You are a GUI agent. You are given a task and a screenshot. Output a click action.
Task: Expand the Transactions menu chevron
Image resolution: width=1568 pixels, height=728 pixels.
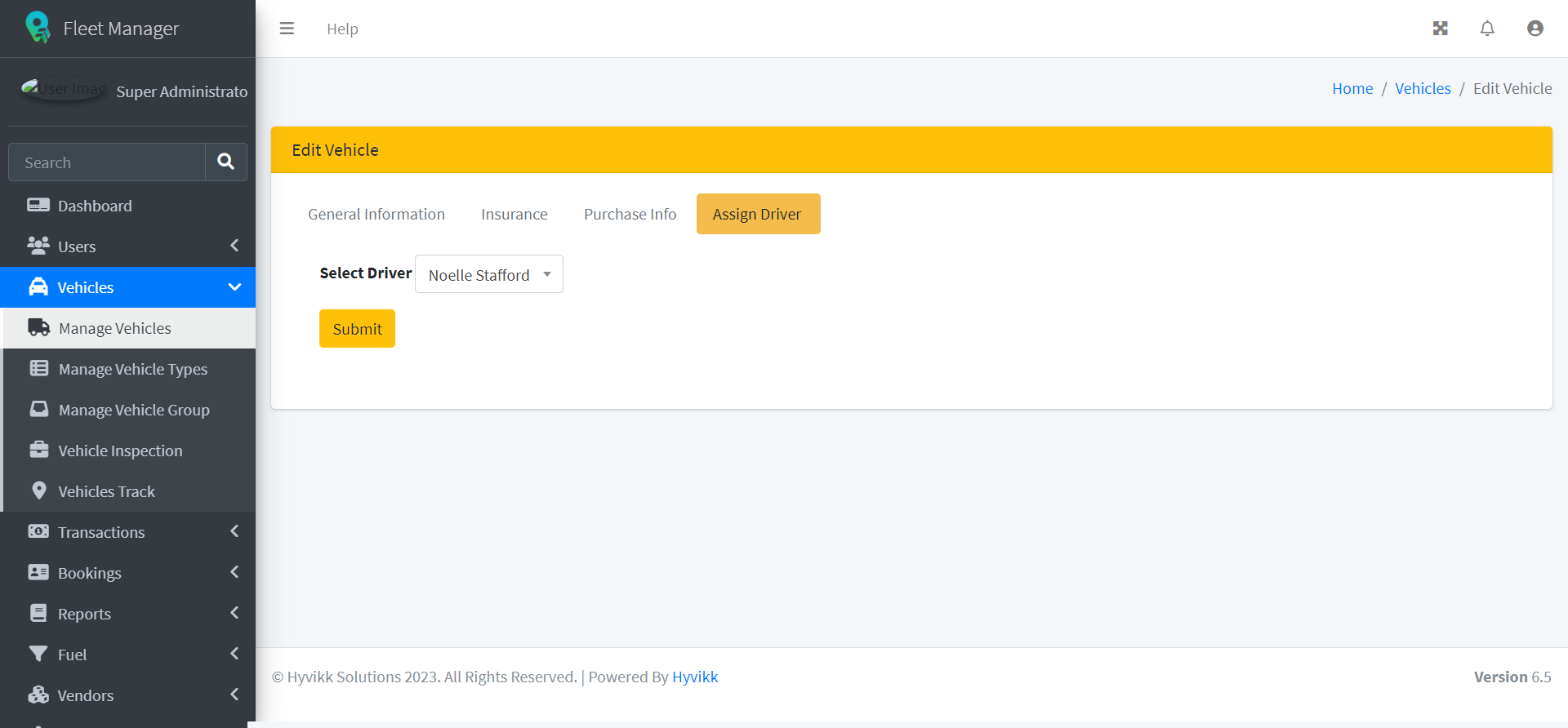(x=234, y=531)
